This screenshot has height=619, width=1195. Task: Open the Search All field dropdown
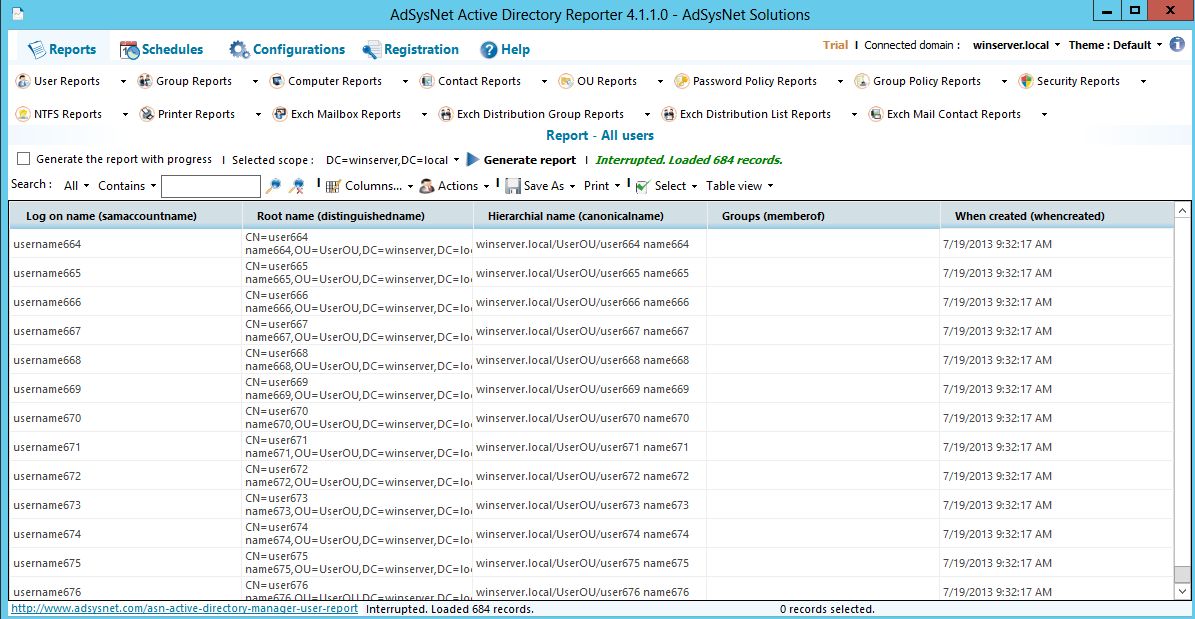76,185
